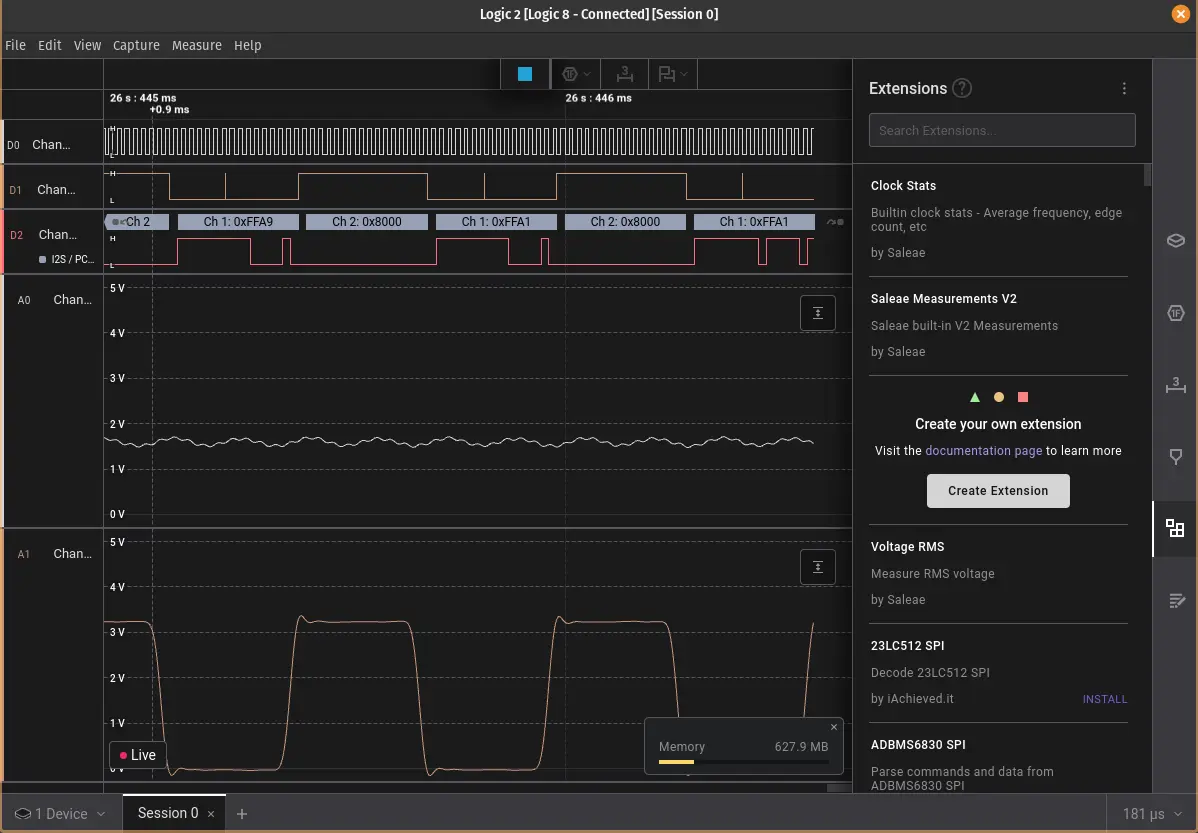Open the Measure menu
1198x833 pixels.
(x=196, y=45)
